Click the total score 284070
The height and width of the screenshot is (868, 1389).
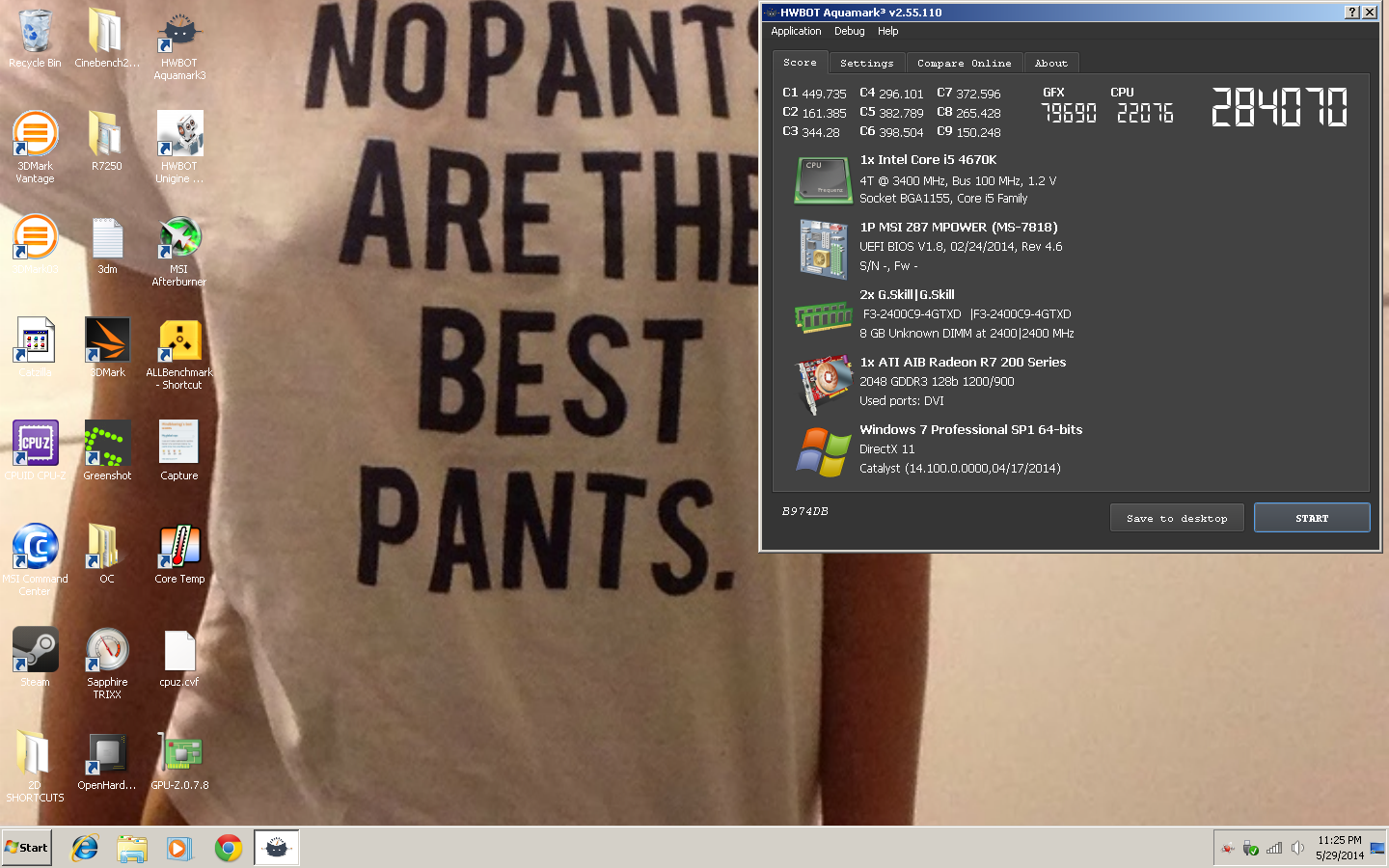click(1279, 107)
